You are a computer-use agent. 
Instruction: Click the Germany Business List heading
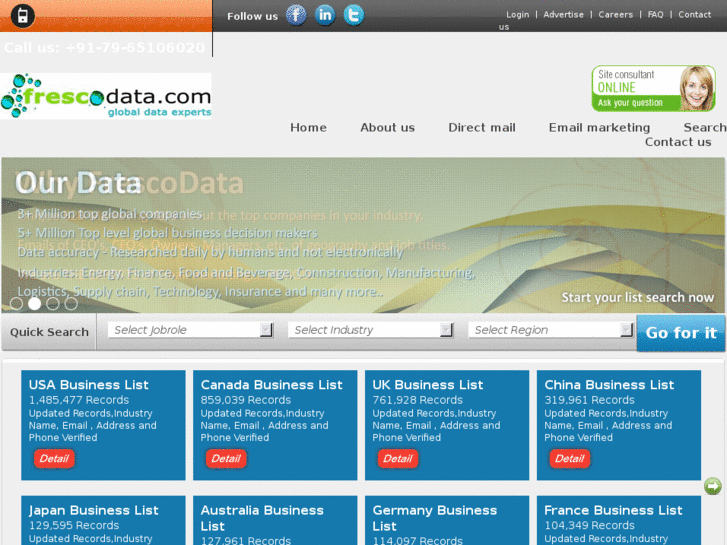(434, 518)
